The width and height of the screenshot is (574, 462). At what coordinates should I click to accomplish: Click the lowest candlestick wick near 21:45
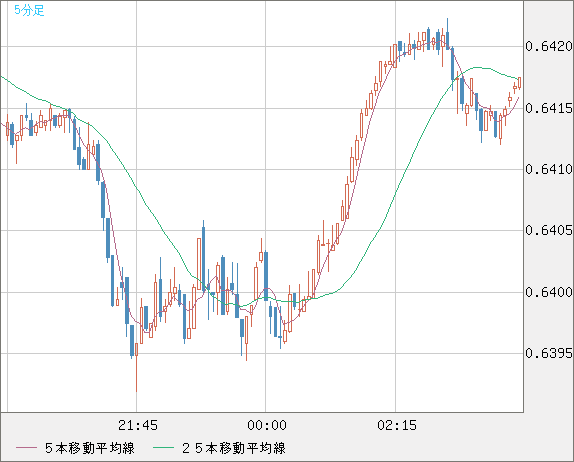(x=137, y=373)
